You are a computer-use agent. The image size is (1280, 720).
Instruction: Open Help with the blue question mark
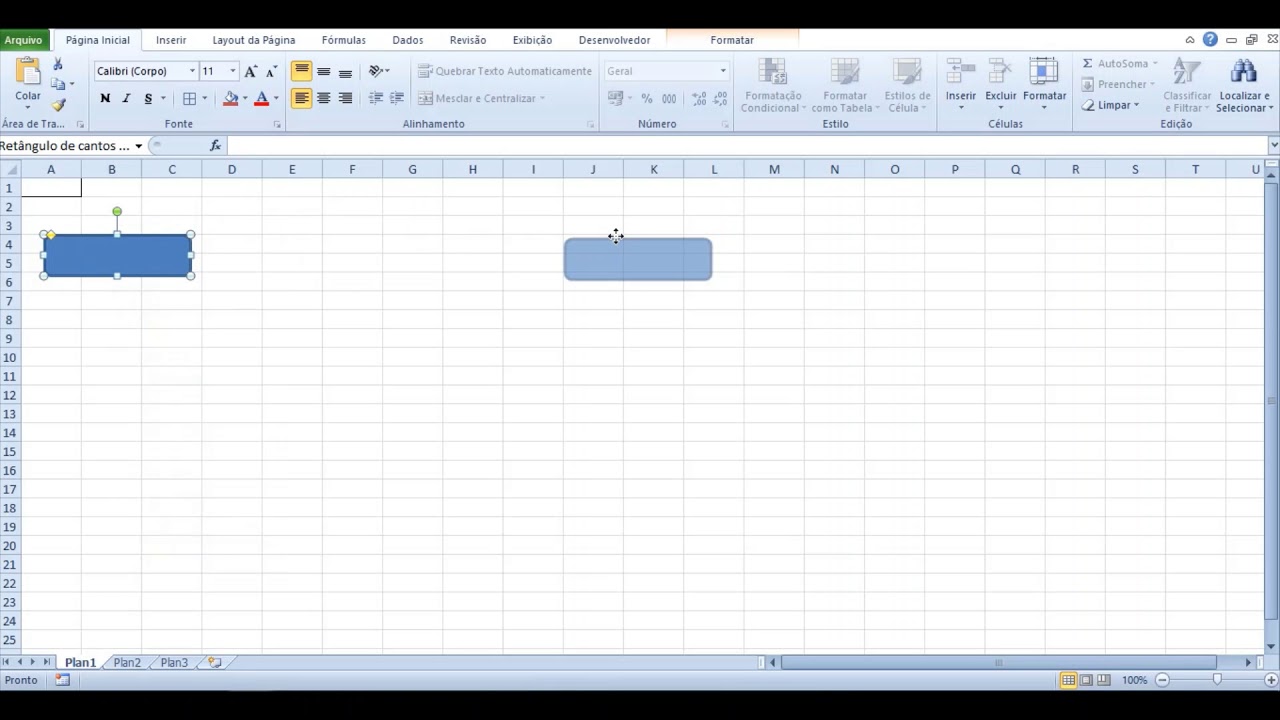[x=1210, y=40]
